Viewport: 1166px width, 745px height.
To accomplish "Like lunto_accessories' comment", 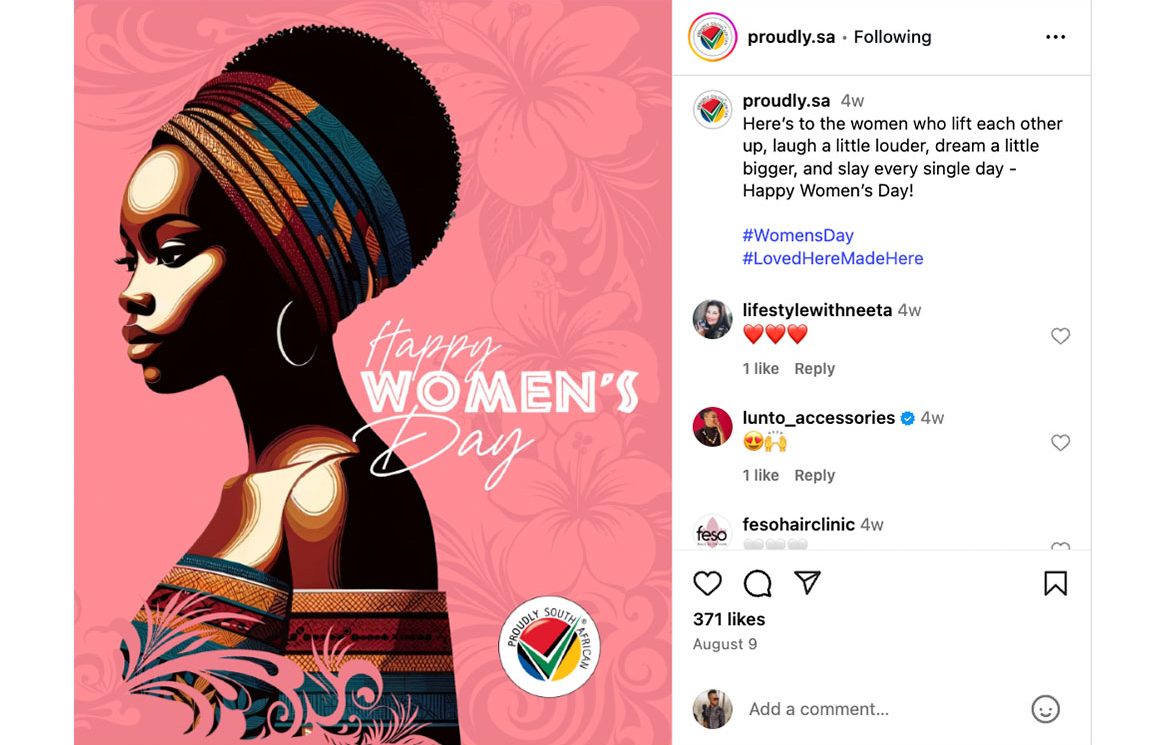I will [1060, 443].
